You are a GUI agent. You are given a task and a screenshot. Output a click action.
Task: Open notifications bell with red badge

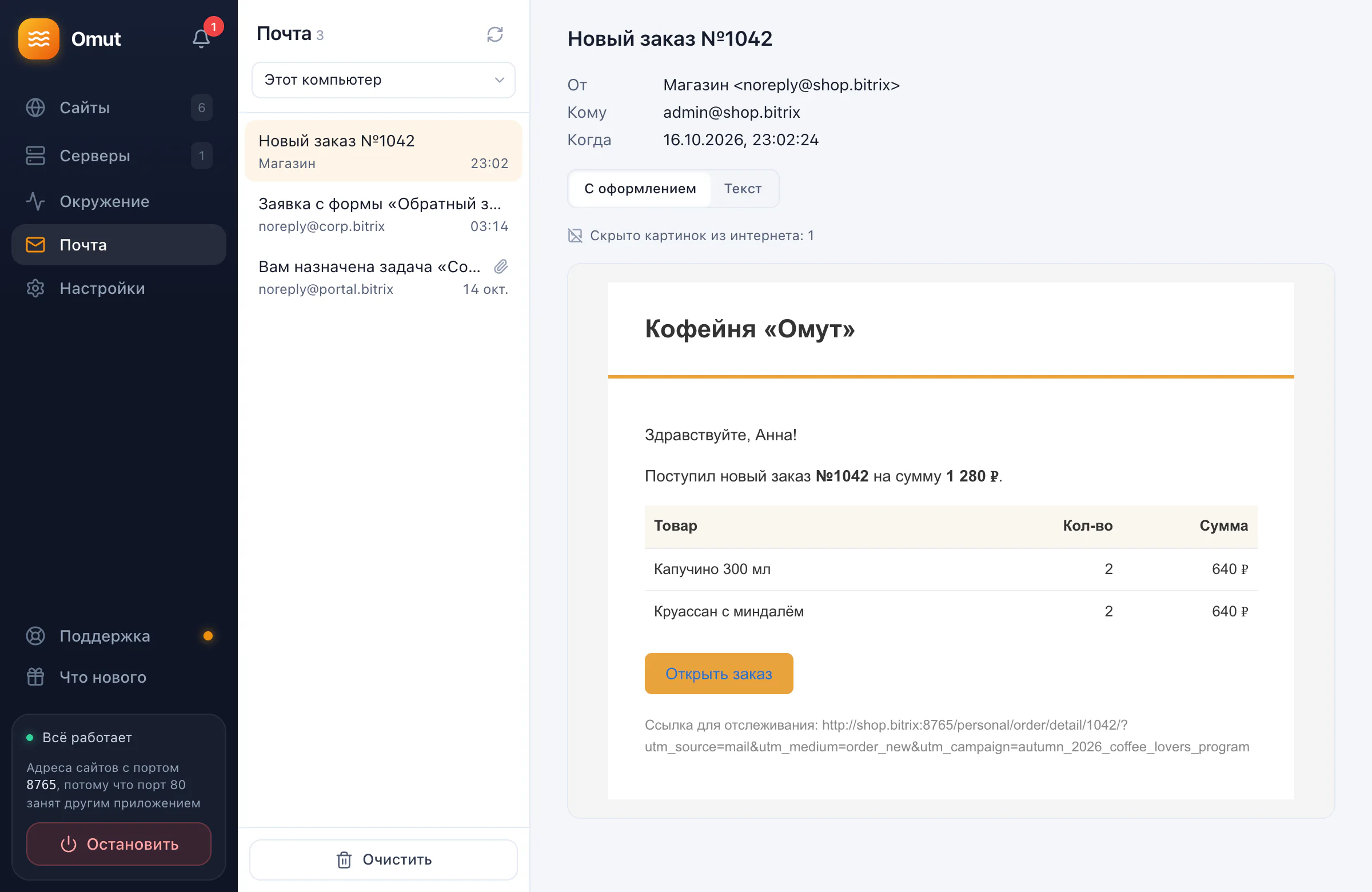point(201,38)
